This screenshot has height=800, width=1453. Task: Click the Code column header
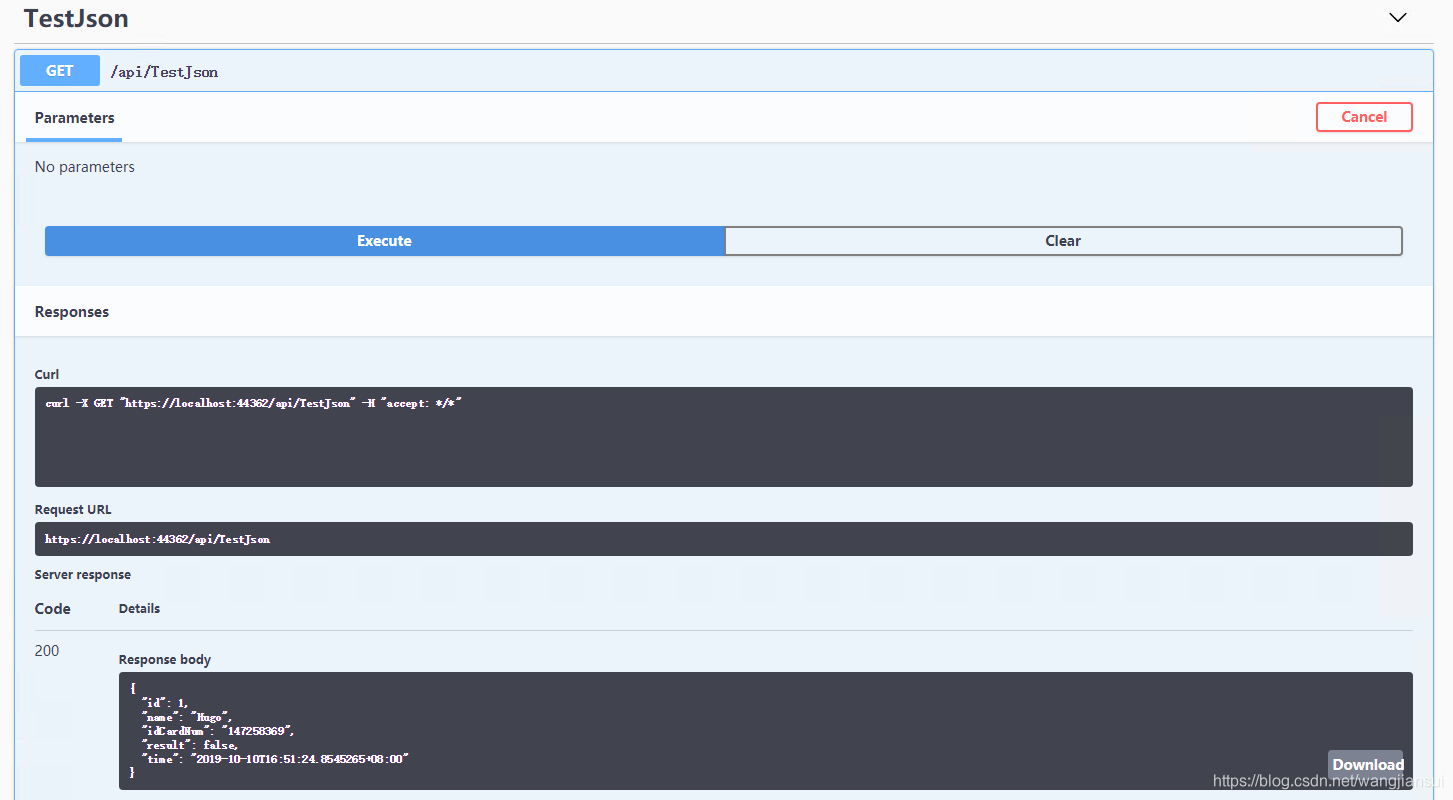coord(53,608)
